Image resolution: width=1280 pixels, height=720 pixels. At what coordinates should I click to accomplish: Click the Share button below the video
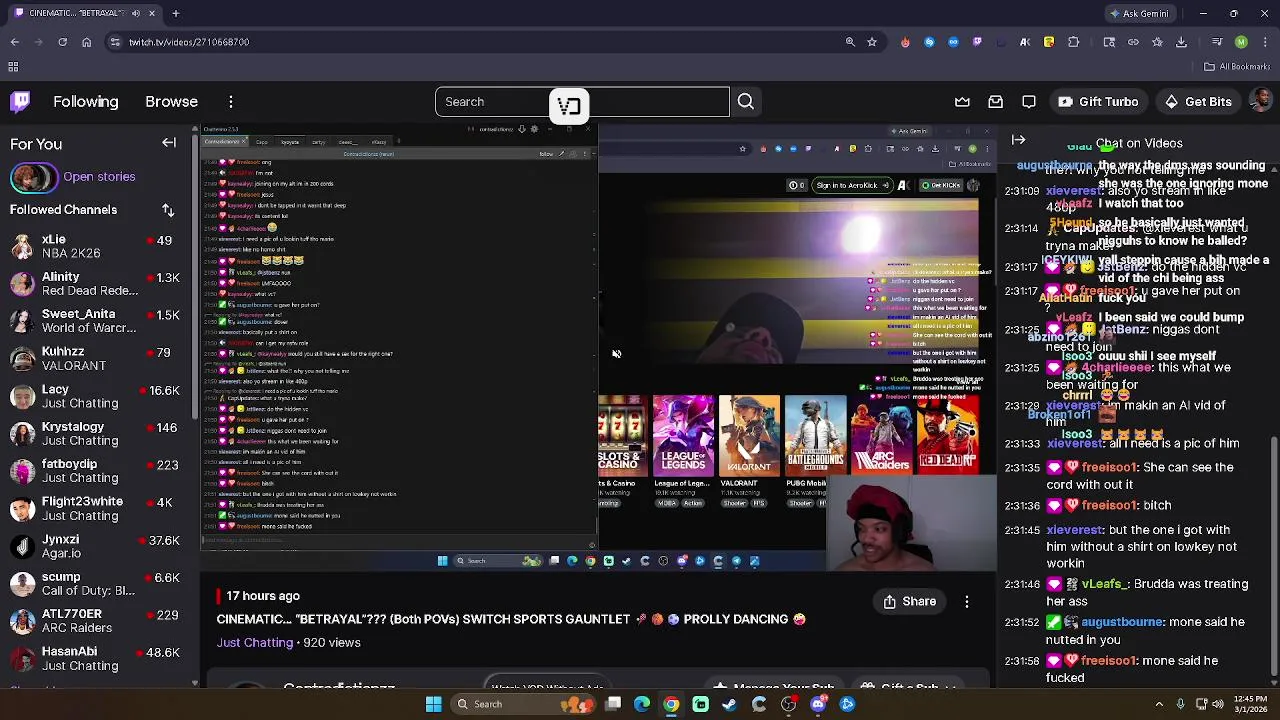click(x=910, y=602)
